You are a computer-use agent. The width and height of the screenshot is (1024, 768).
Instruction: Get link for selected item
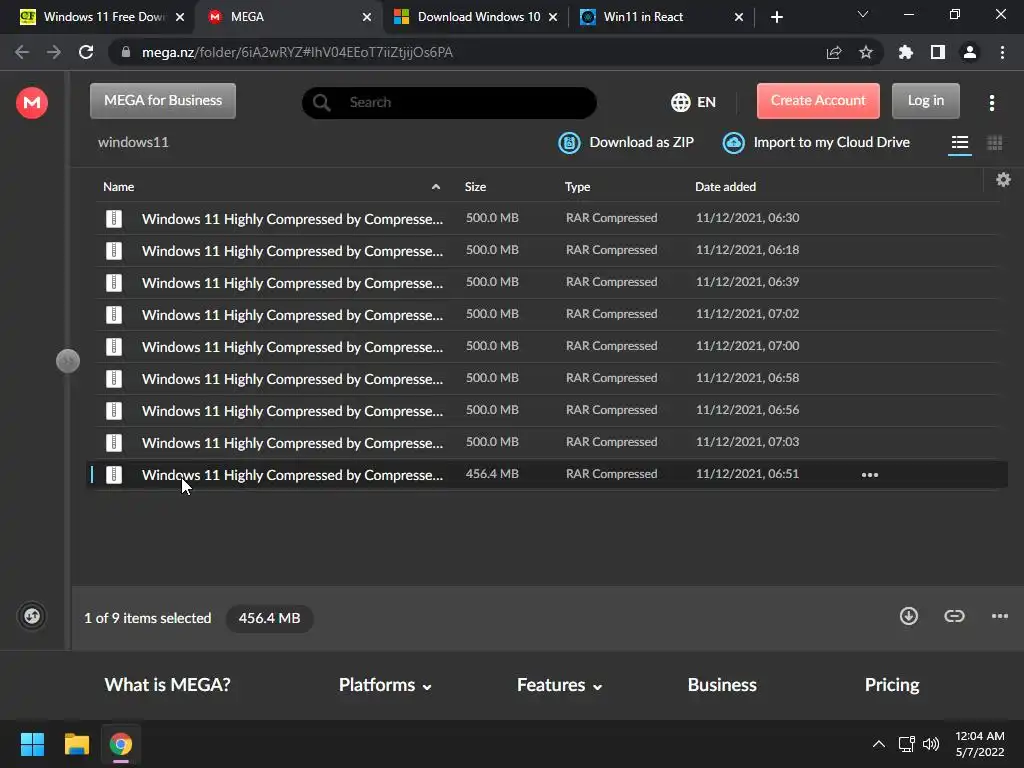point(954,616)
